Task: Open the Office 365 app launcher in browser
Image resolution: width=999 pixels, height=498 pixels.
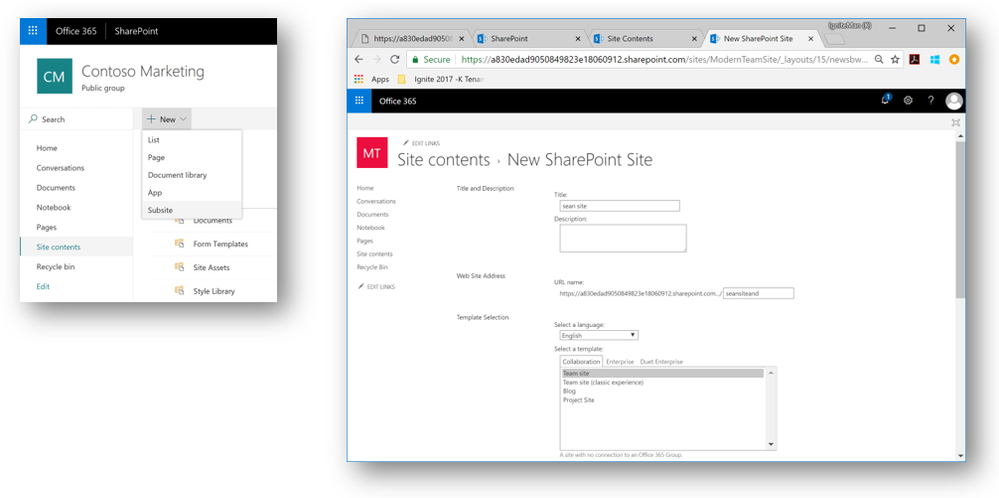Action: (x=359, y=101)
